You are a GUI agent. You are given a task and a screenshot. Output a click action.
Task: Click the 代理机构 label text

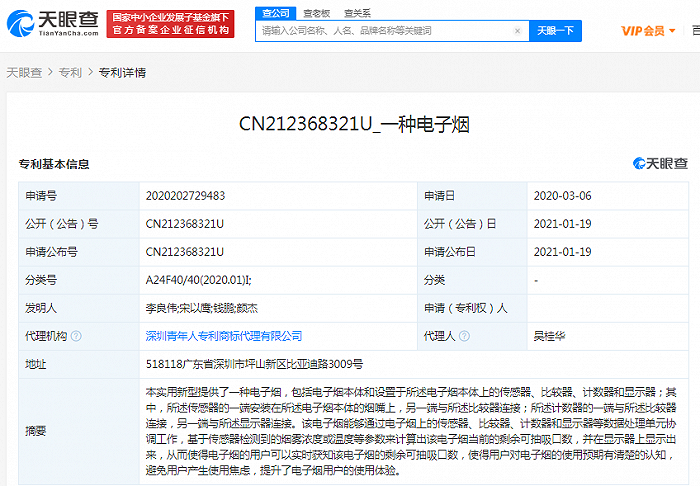click(46, 336)
